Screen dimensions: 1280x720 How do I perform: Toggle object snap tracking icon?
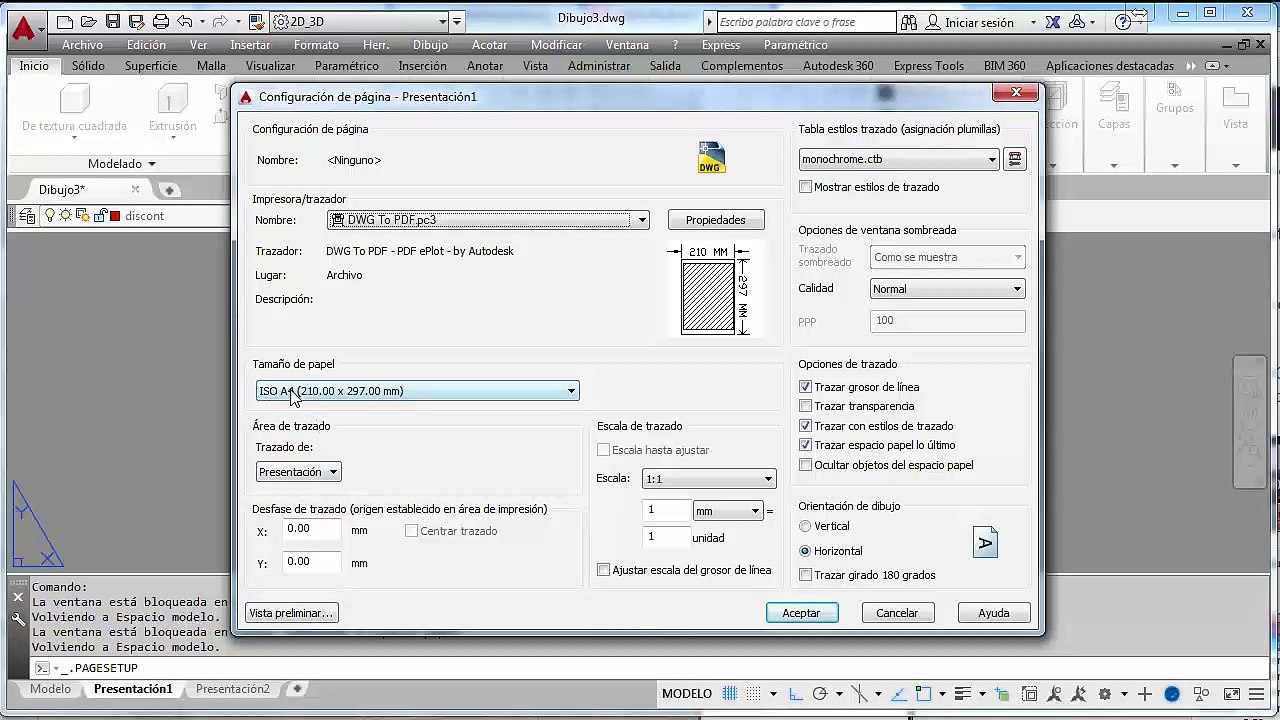pyautogui.click(x=900, y=694)
